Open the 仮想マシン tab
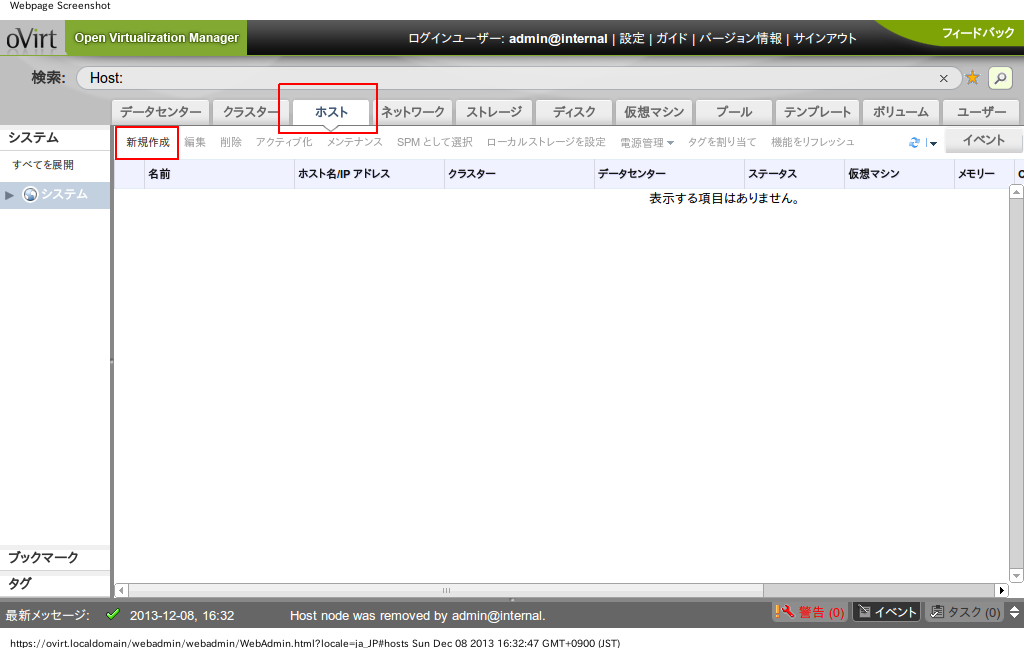The image size is (1024, 648). click(653, 111)
